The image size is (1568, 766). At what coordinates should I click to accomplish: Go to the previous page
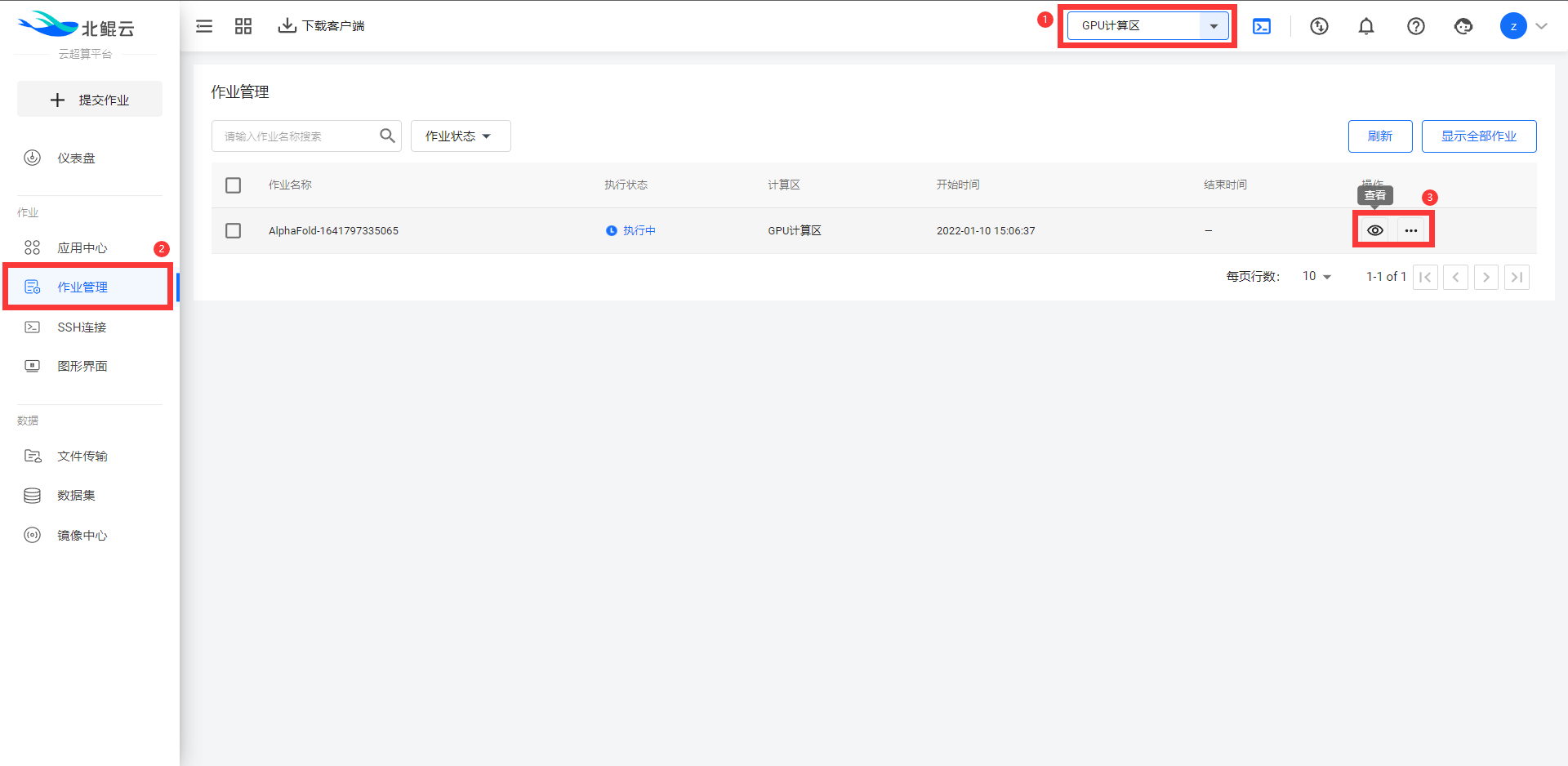(1455, 278)
